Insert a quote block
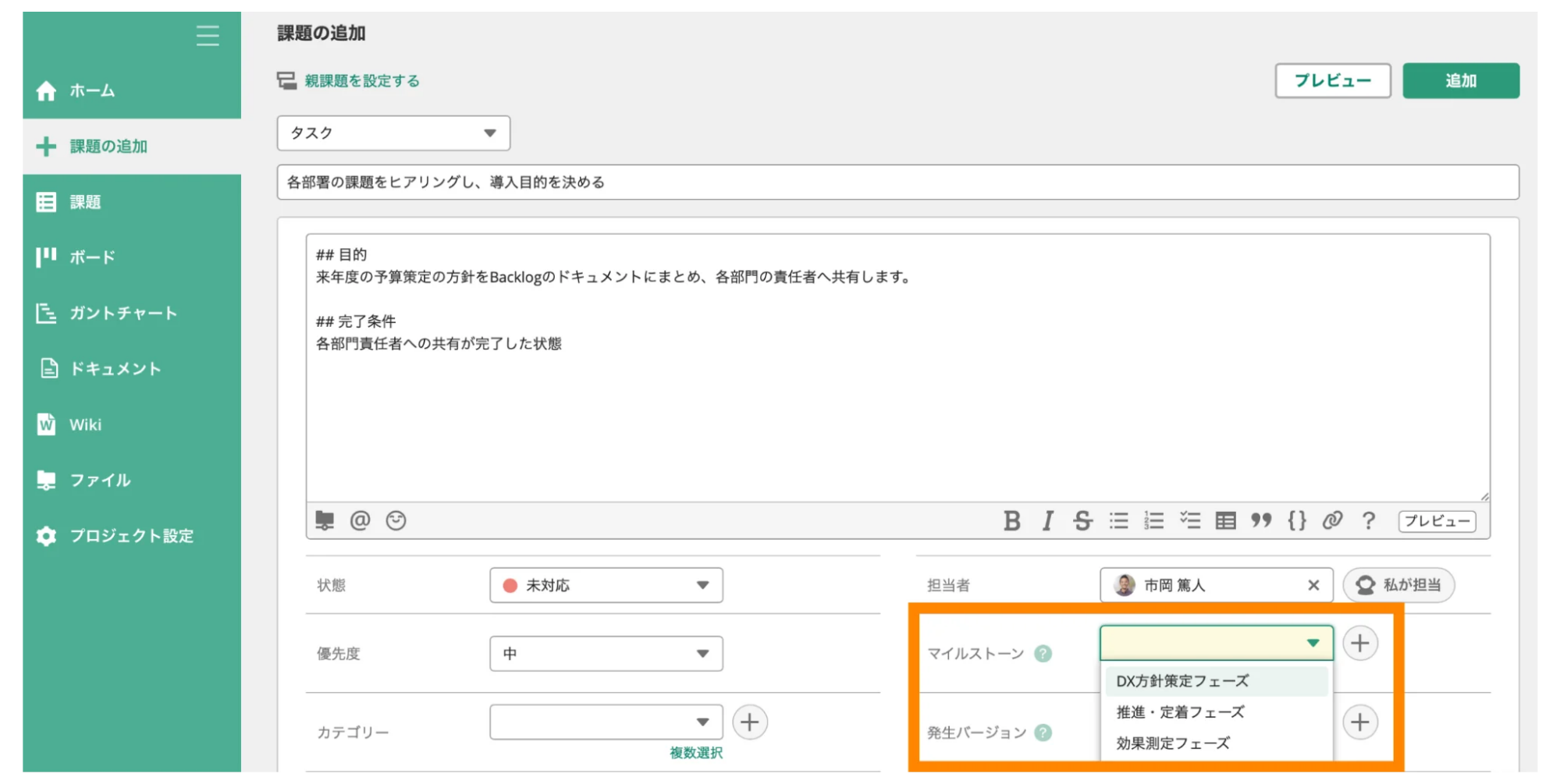Screen dimensions: 1560x784 pyautogui.click(x=1261, y=520)
